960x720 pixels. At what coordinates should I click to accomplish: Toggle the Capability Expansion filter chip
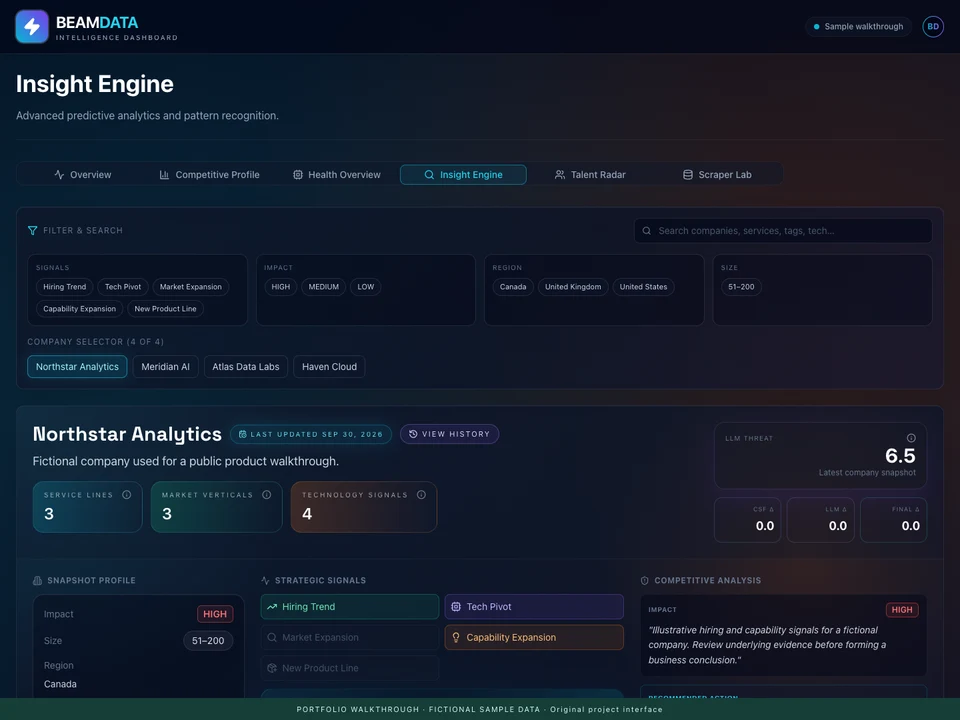coord(80,309)
